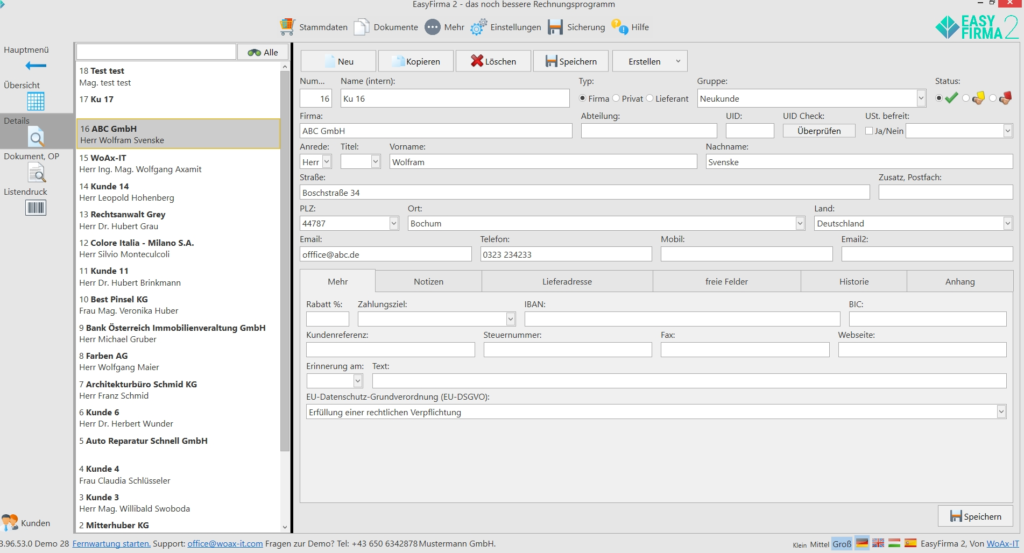Click the Kunden people icon
The image size is (1024, 553).
pos(10,522)
